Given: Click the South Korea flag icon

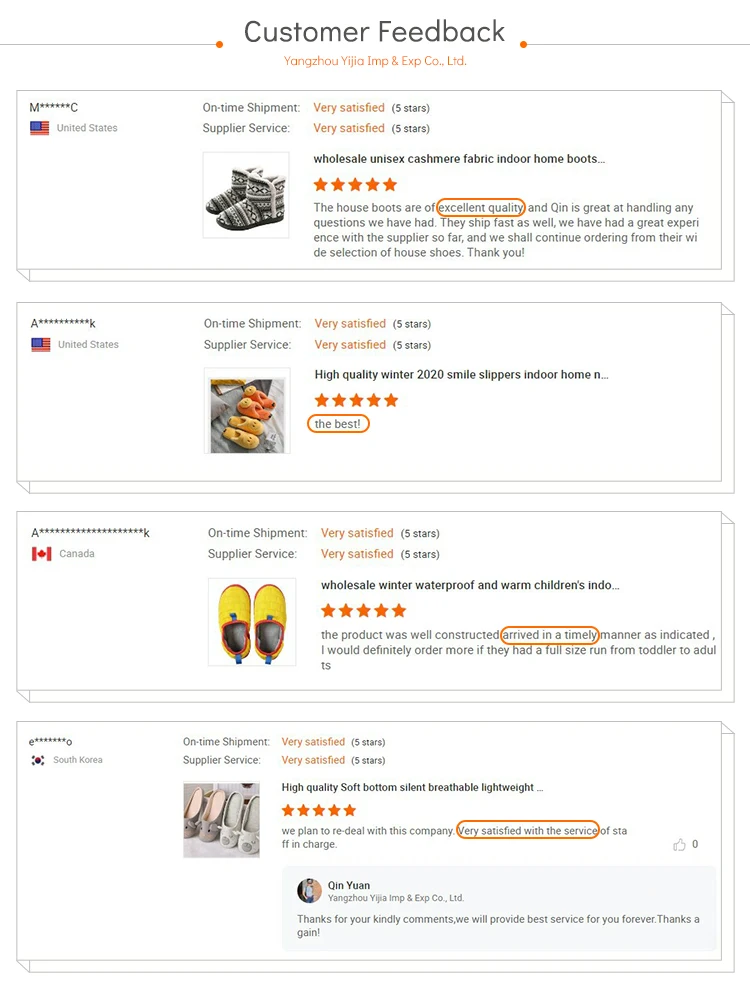Looking at the screenshot, I should (38, 760).
